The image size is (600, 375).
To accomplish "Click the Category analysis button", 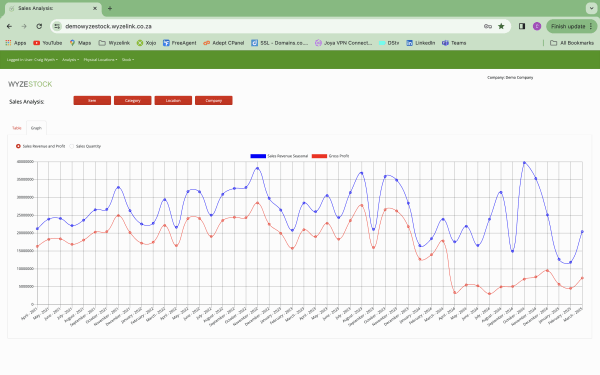I will coord(133,100).
